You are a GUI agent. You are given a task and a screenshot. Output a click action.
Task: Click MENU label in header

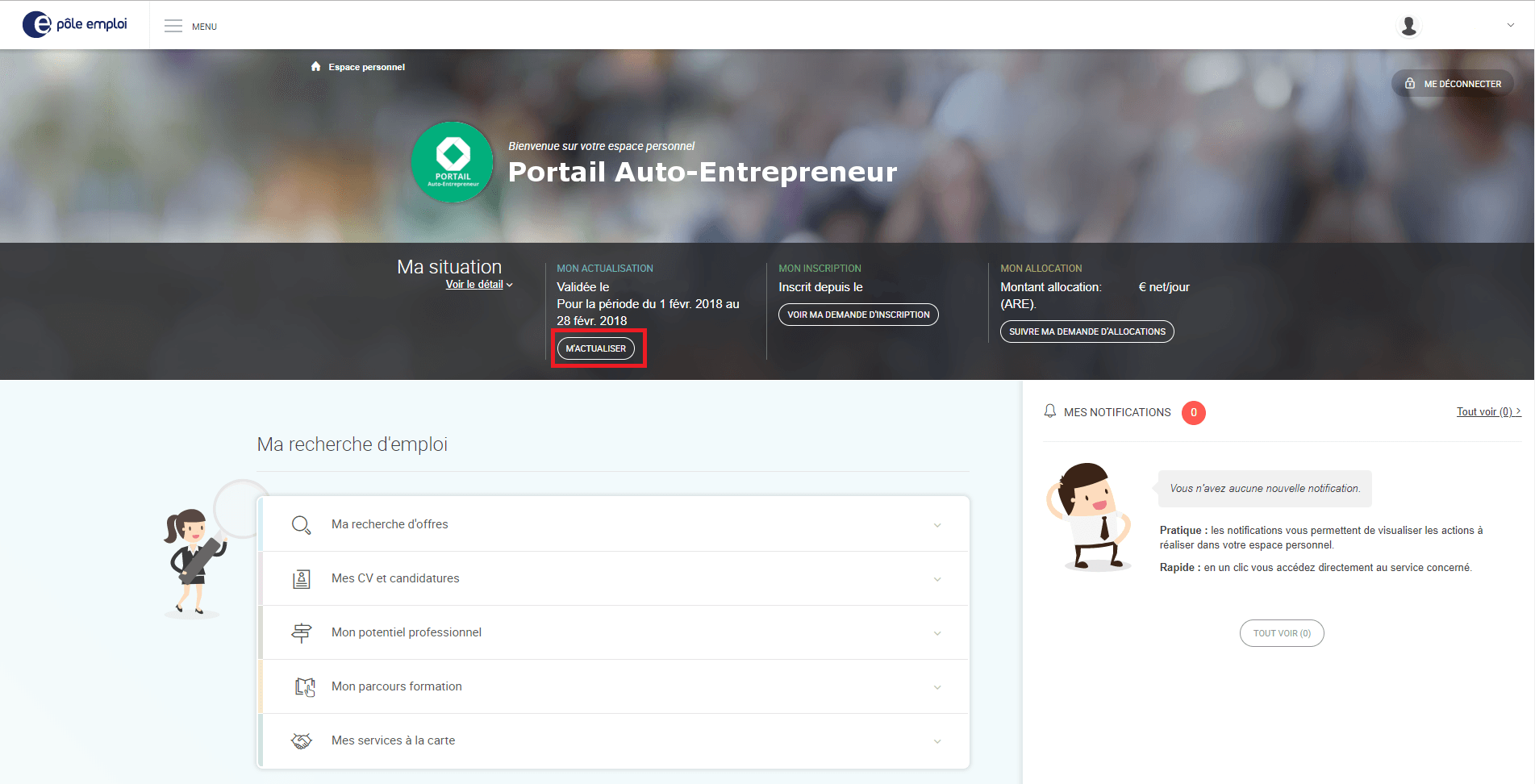click(204, 27)
